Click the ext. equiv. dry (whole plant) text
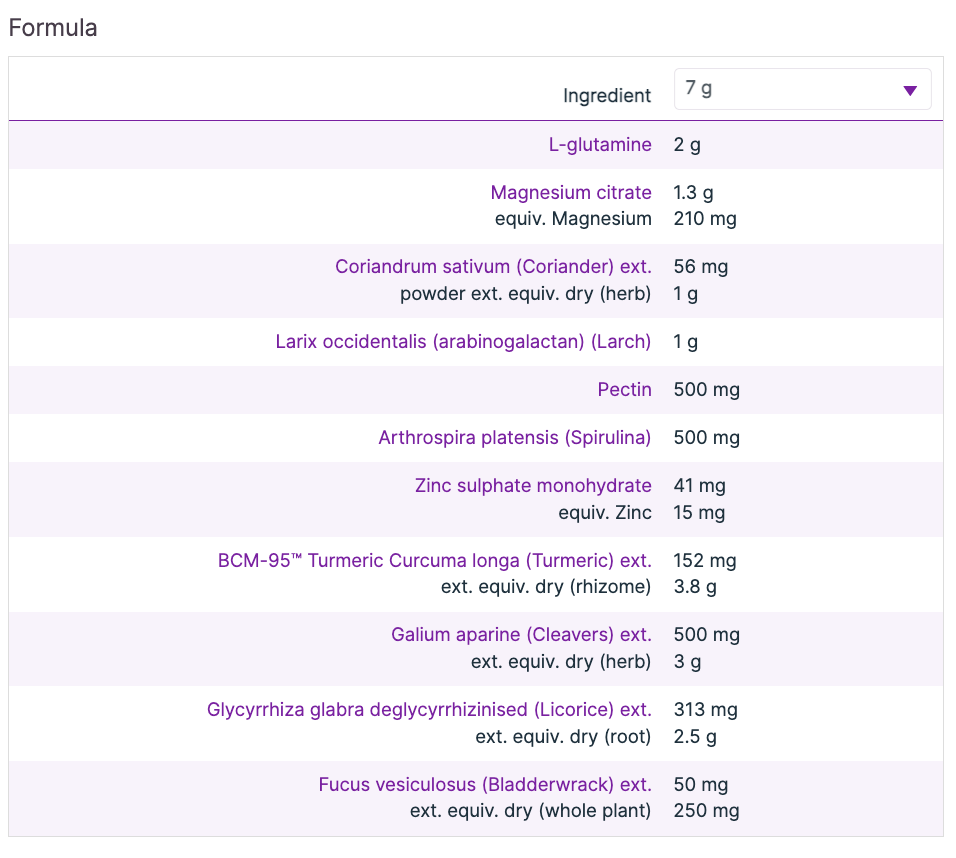956x858 pixels. (530, 812)
